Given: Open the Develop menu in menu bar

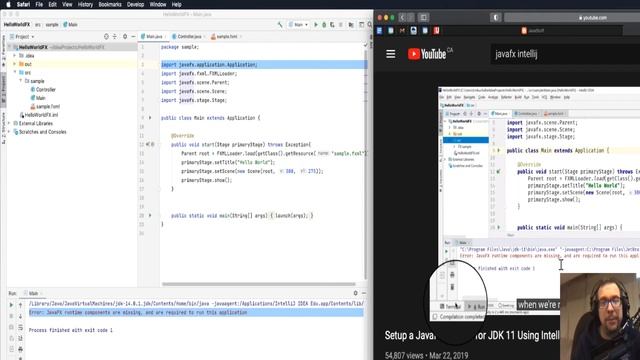Looking at the screenshot, I should click(x=136, y=4).
